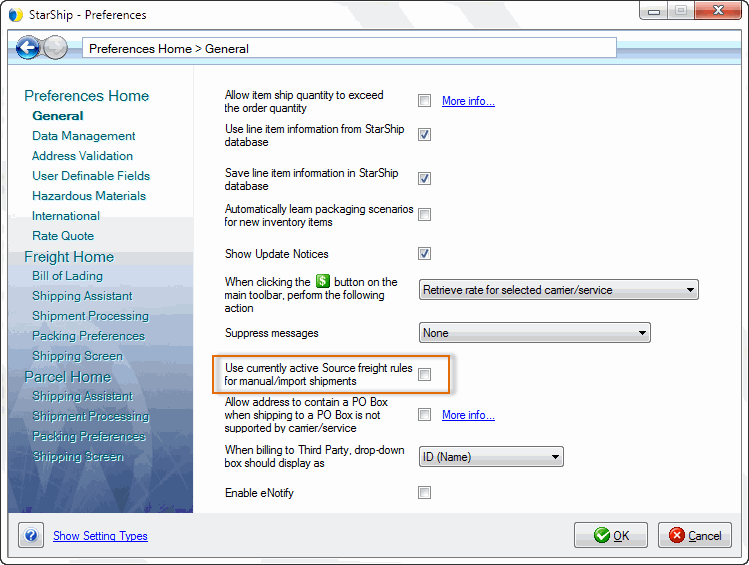Open Shipping Assistant under Freight Home
This screenshot has height=565, width=749.
tap(82, 297)
